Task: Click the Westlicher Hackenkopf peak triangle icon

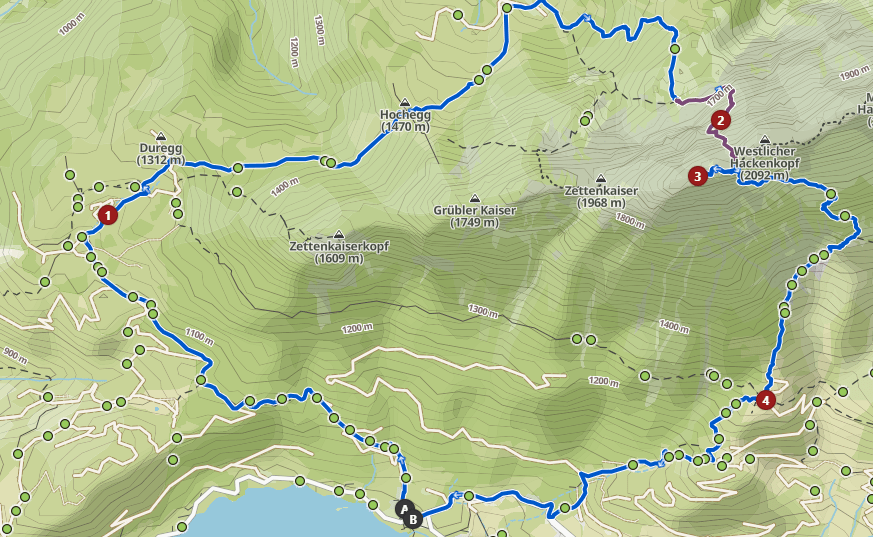Action: tap(765, 139)
